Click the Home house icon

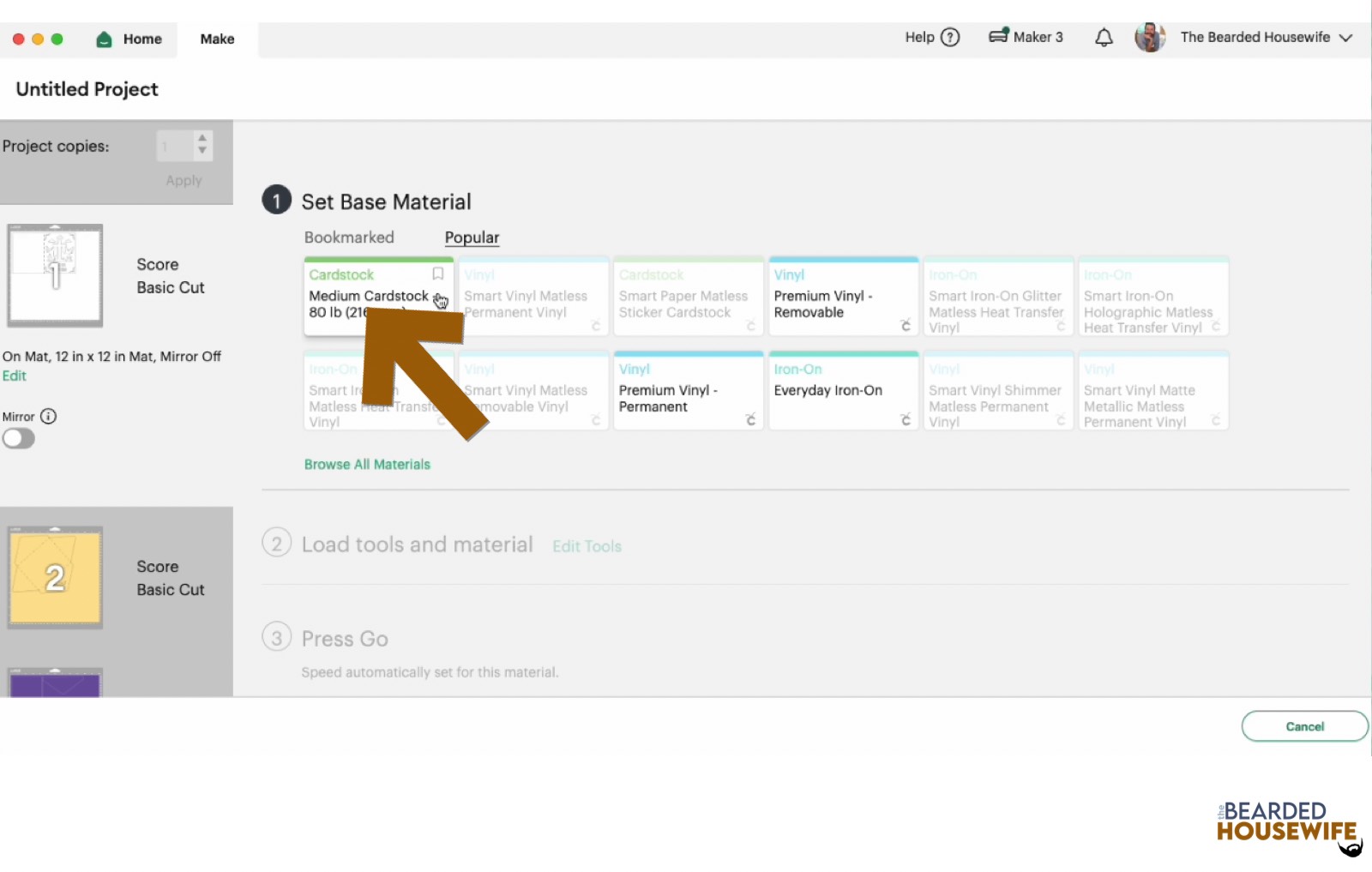click(x=104, y=39)
